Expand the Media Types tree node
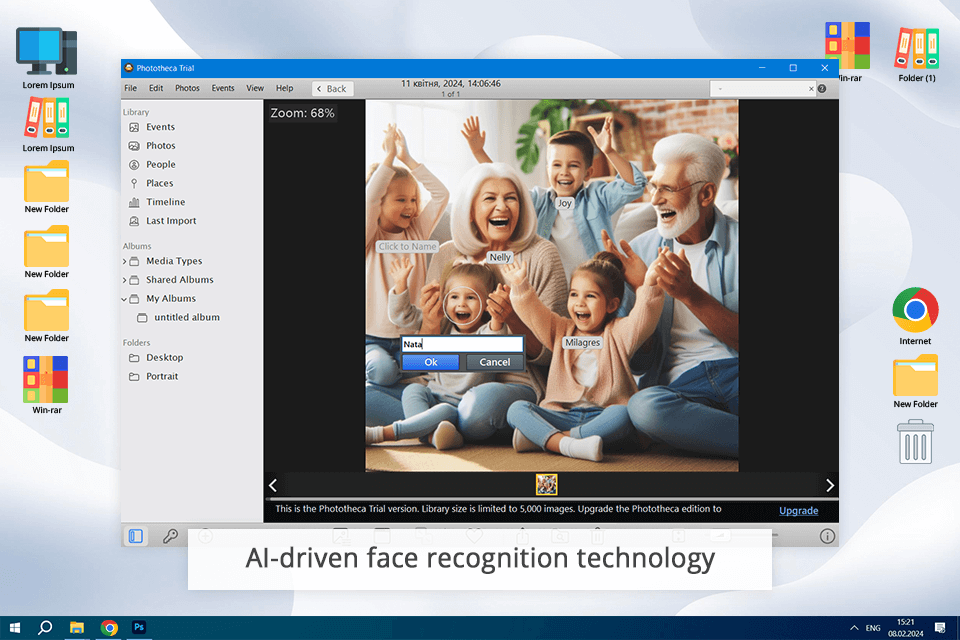Screen dimensions: 960x640 (124, 262)
